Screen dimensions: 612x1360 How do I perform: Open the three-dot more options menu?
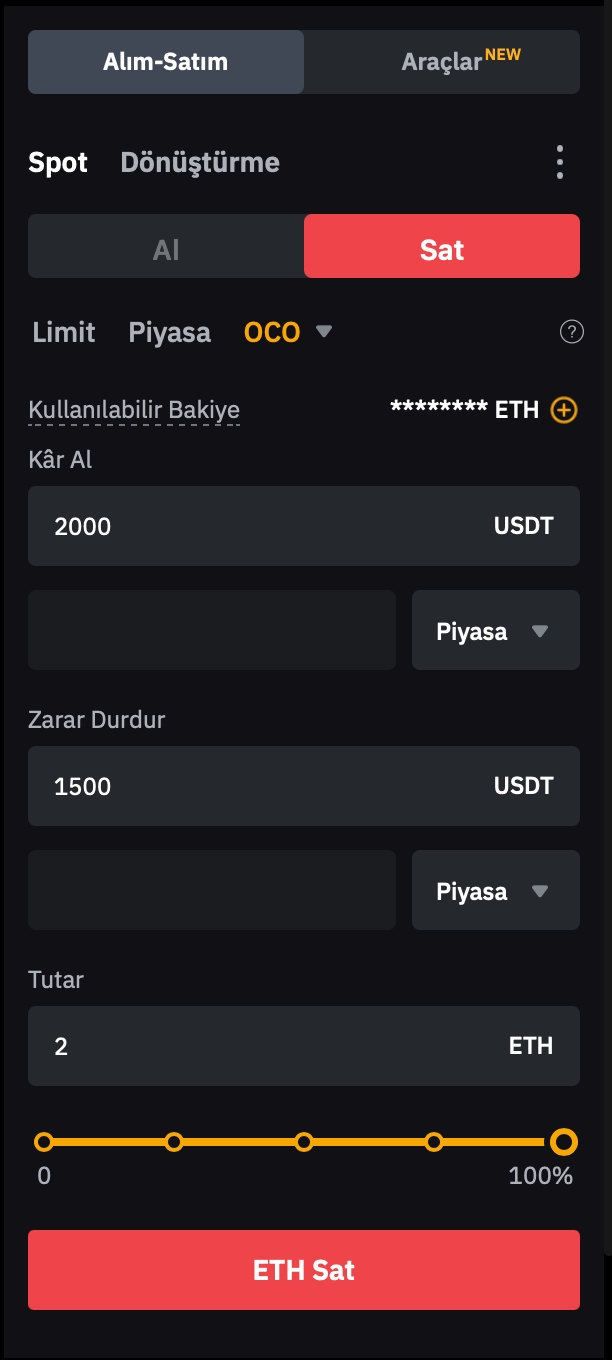click(560, 162)
